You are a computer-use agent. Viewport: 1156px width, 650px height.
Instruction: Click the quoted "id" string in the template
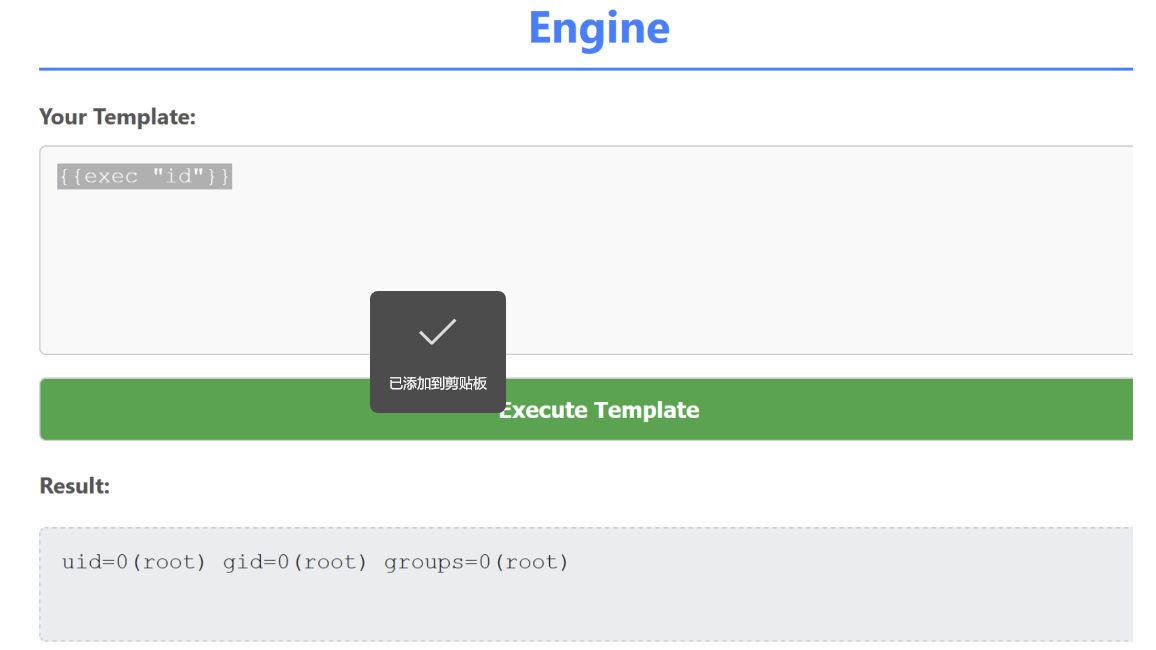[178, 177]
